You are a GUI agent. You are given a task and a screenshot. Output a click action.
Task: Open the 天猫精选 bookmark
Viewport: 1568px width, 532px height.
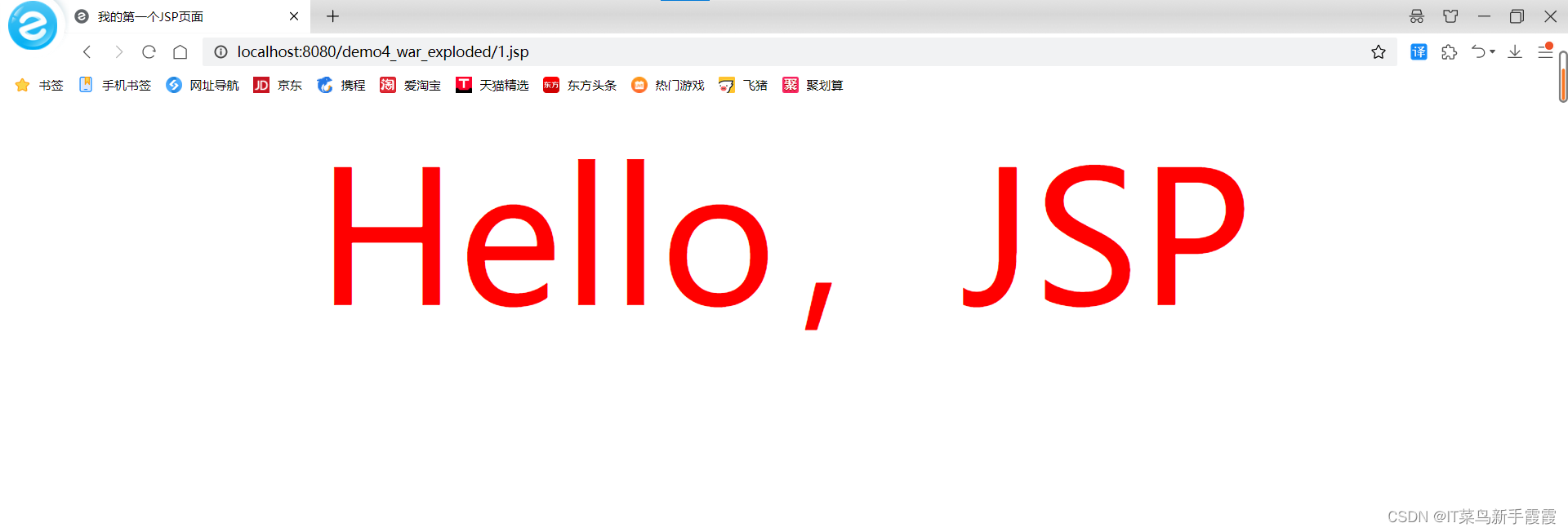coord(492,85)
